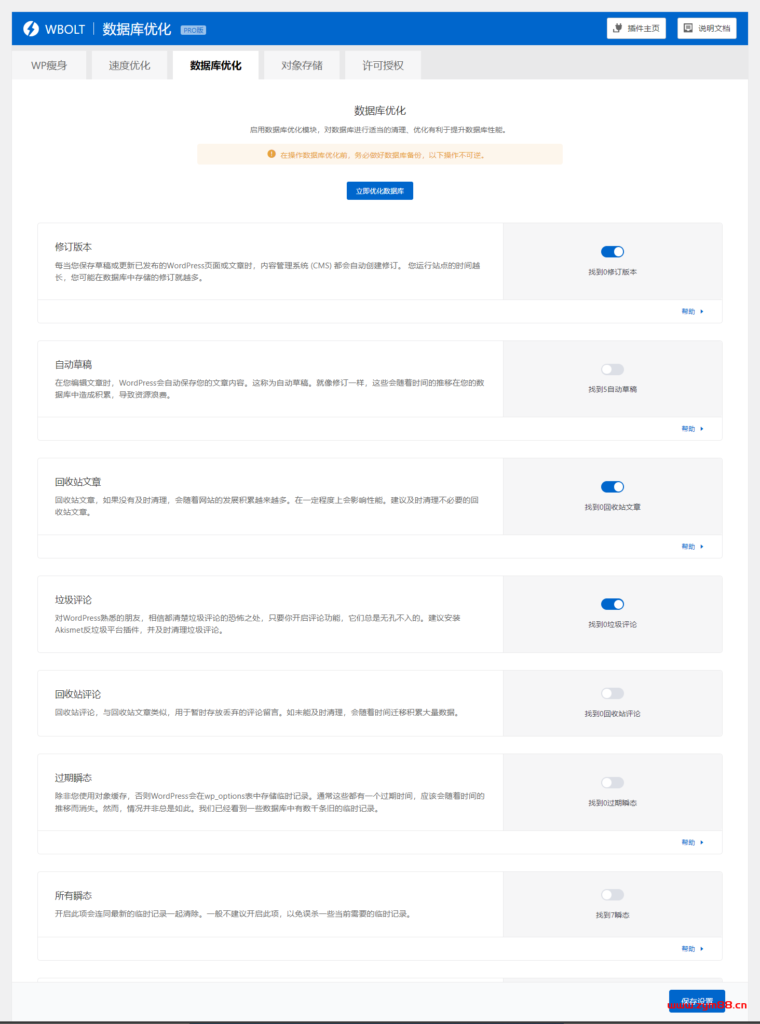This screenshot has height=1024, width=760.
Task: Click the 找到5自动草稿 status text
Action: click(612, 389)
